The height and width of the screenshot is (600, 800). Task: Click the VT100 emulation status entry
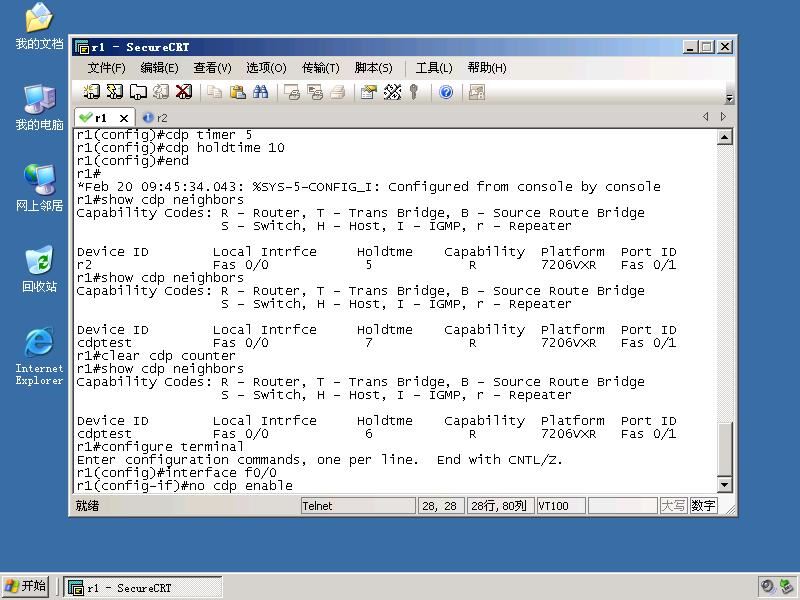561,506
